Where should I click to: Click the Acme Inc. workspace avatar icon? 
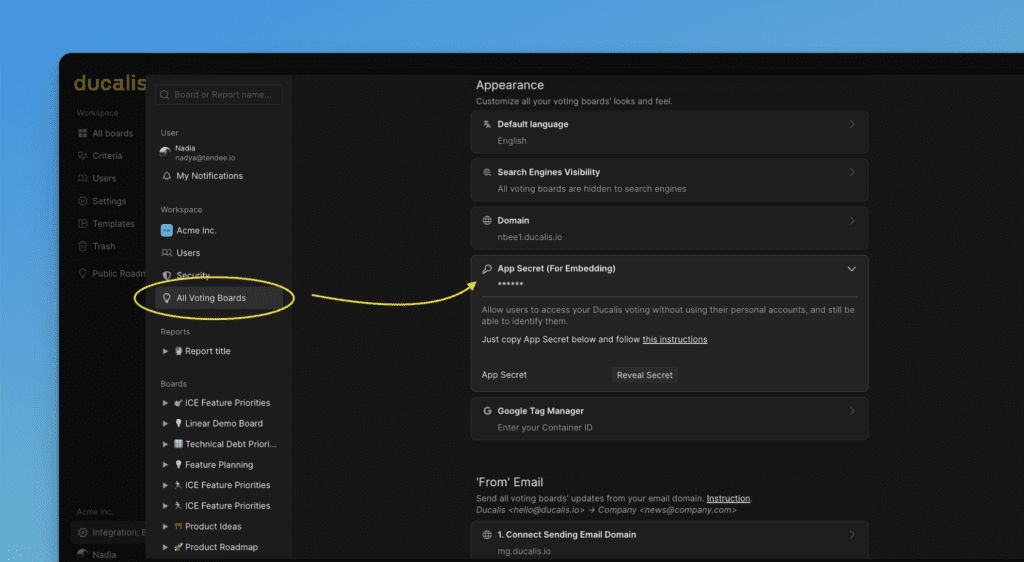(166, 230)
